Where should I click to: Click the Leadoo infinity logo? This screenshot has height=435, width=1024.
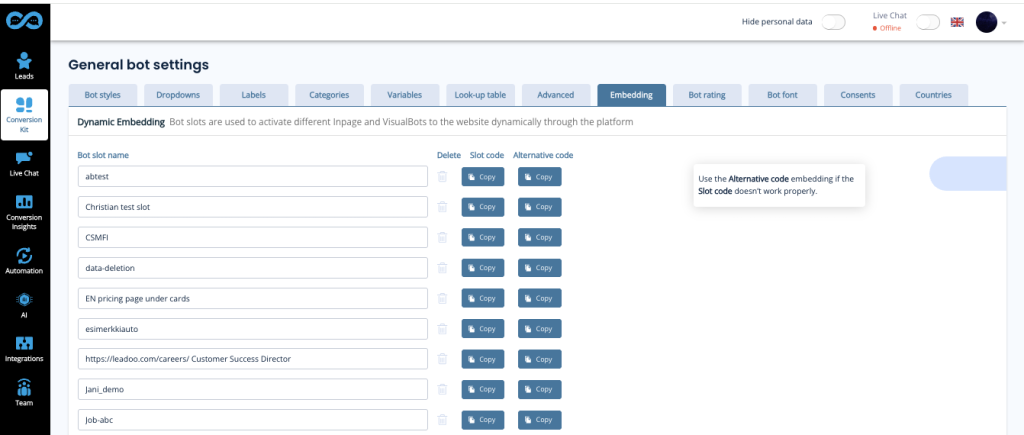(x=25, y=21)
